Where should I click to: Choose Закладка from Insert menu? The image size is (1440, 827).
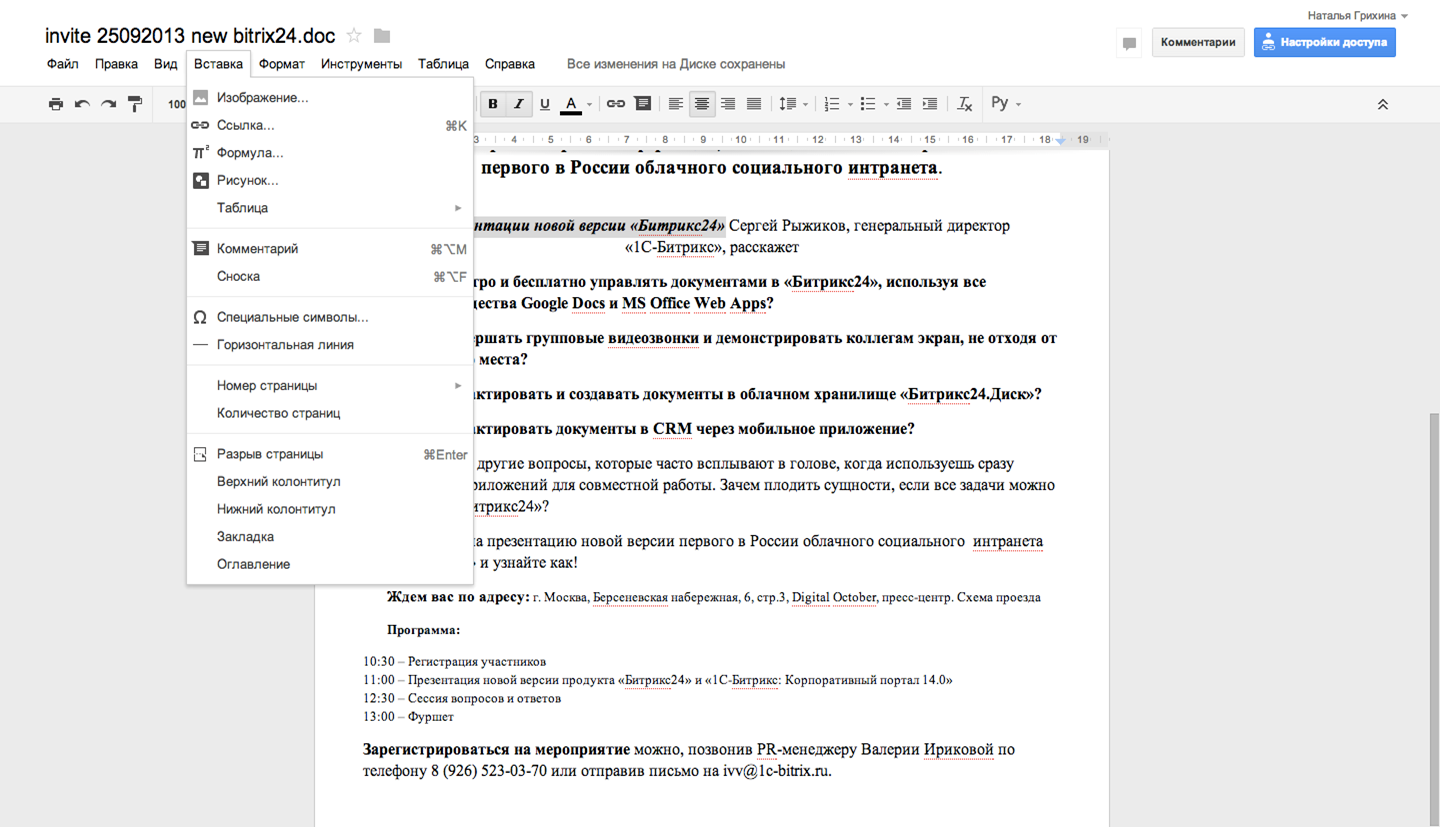pos(330,537)
